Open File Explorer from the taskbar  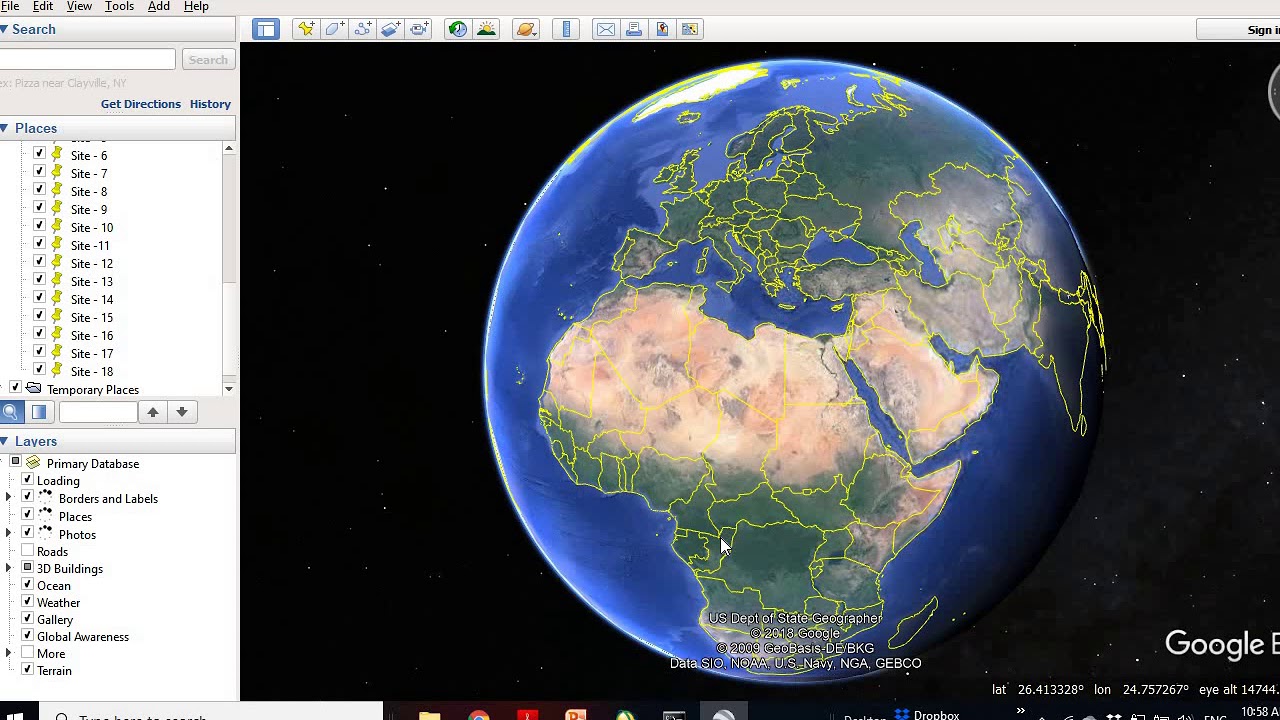[x=430, y=716]
